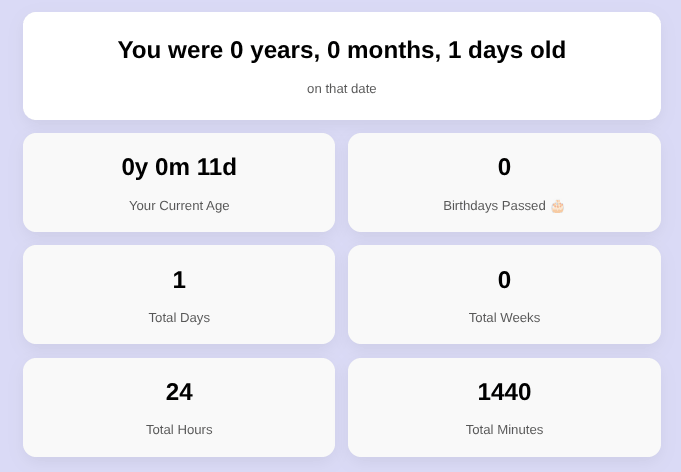
Task: Select the Total Days number value
Action: [179, 280]
